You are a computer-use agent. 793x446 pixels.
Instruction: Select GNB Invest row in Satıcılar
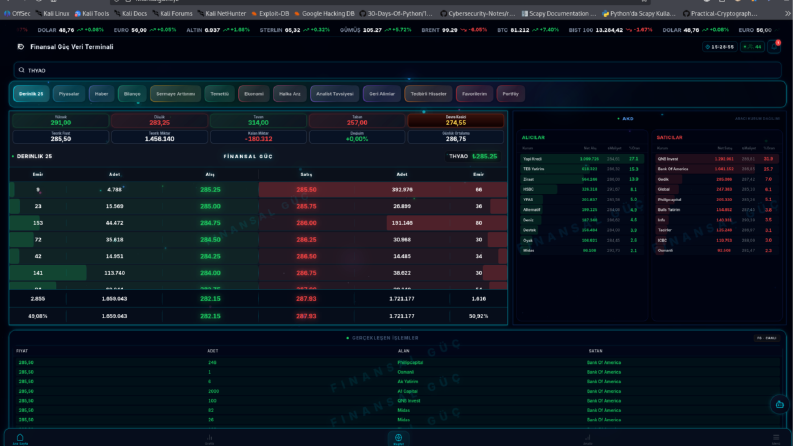pyautogui.click(x=717, y=159)
